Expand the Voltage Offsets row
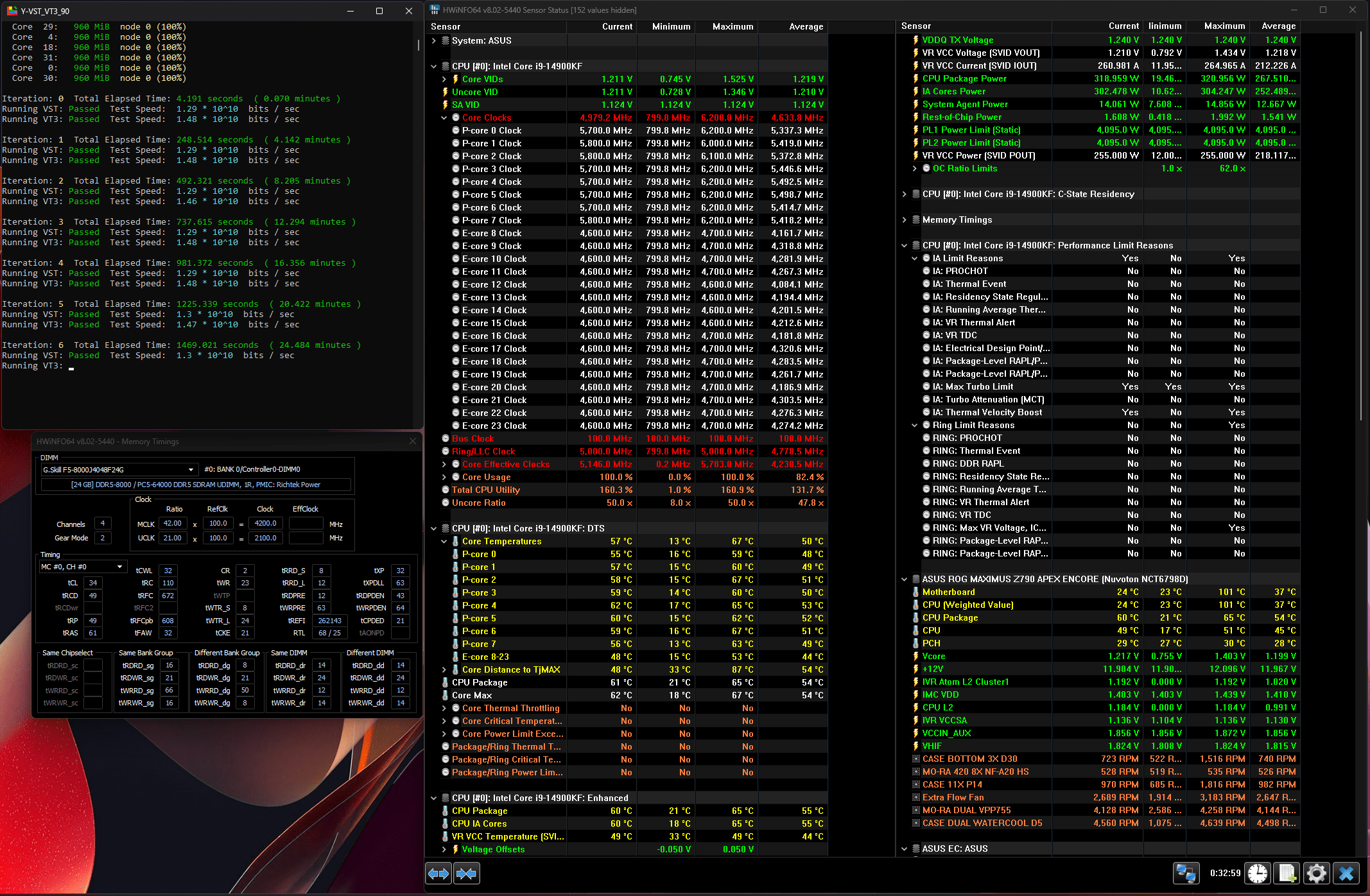This screenshot has width=1370, height=896. (x=444, y=849)
